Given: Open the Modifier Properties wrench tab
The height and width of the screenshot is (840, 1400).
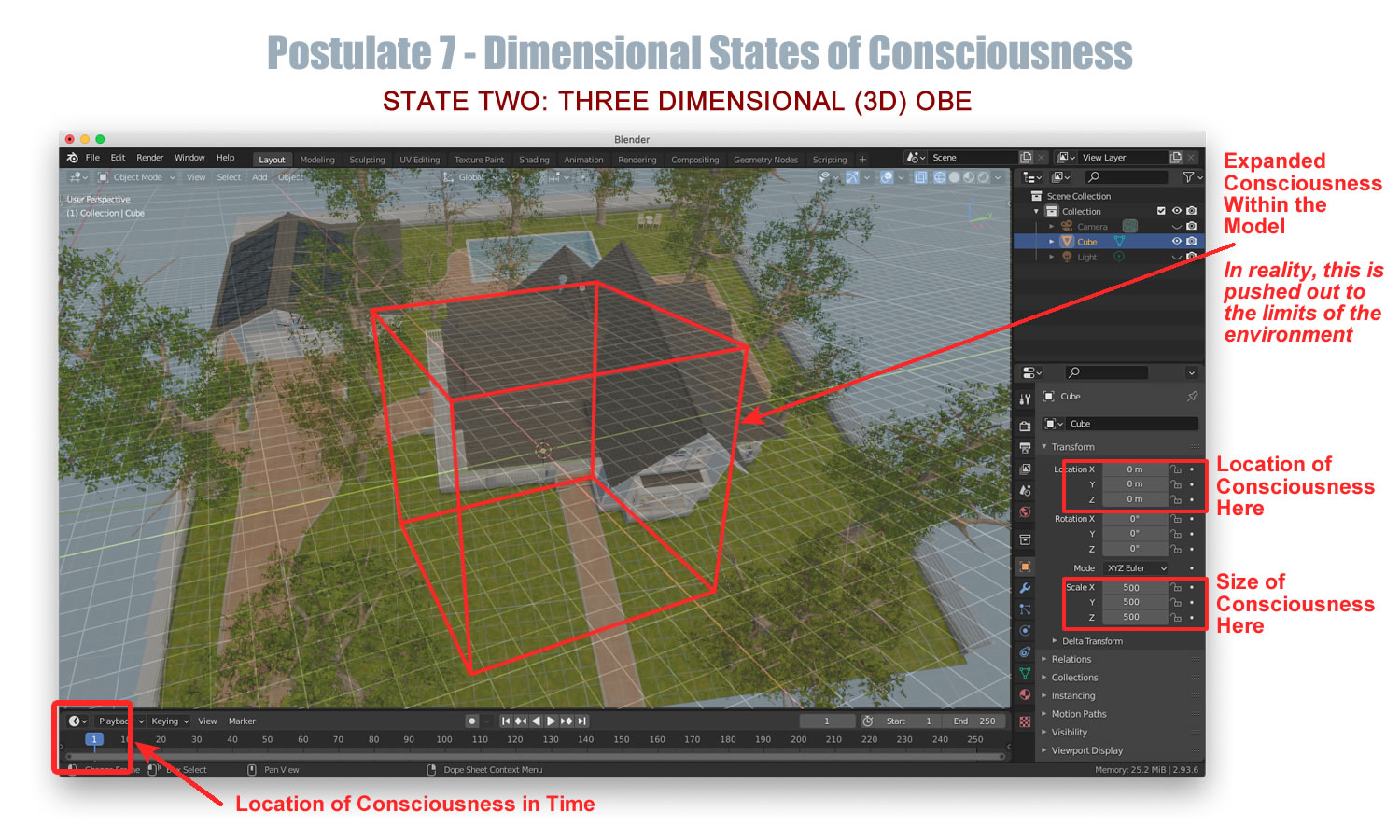Looking at the screenshot, I should tap(1025, 588).
